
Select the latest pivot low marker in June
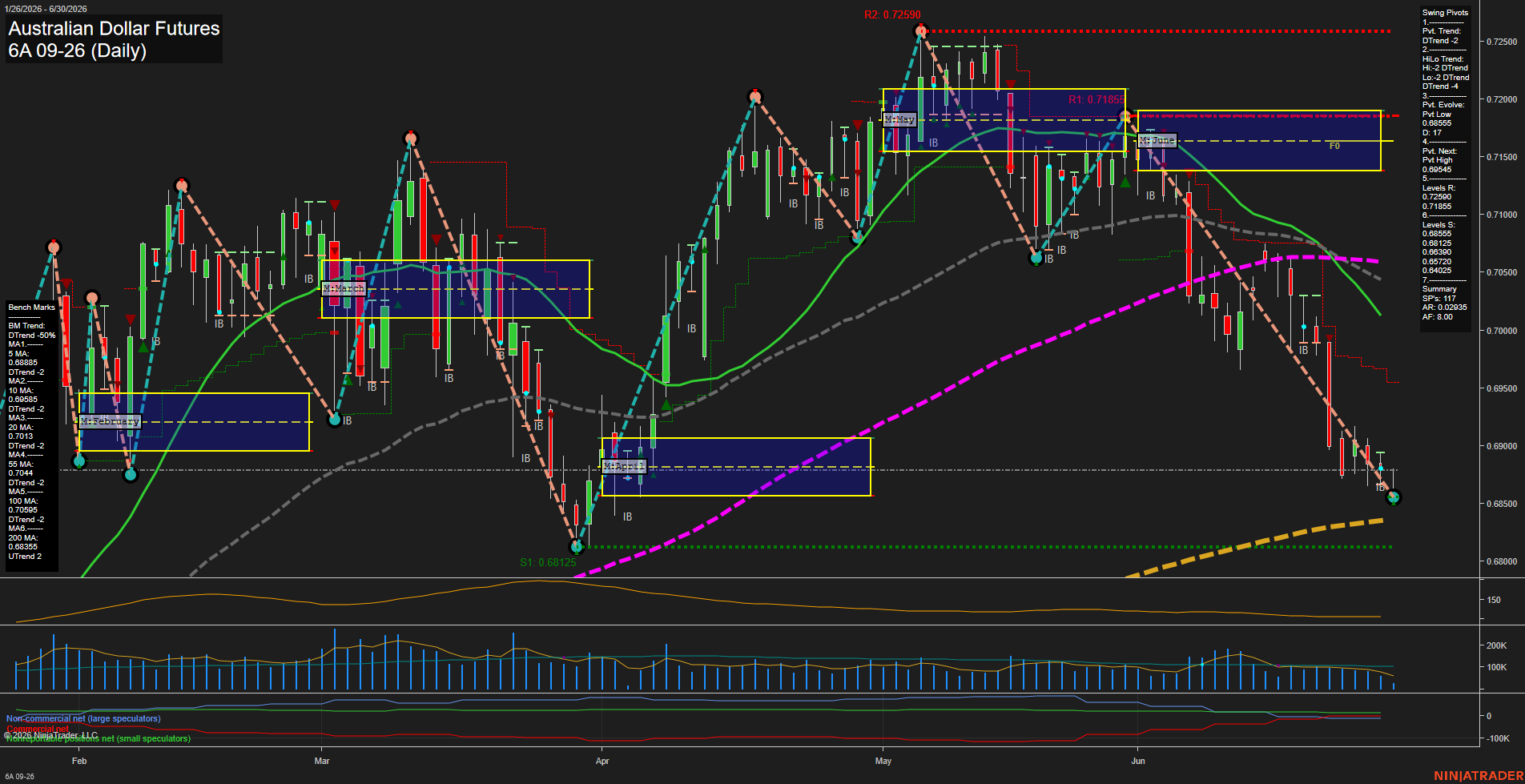(1394, 497)
